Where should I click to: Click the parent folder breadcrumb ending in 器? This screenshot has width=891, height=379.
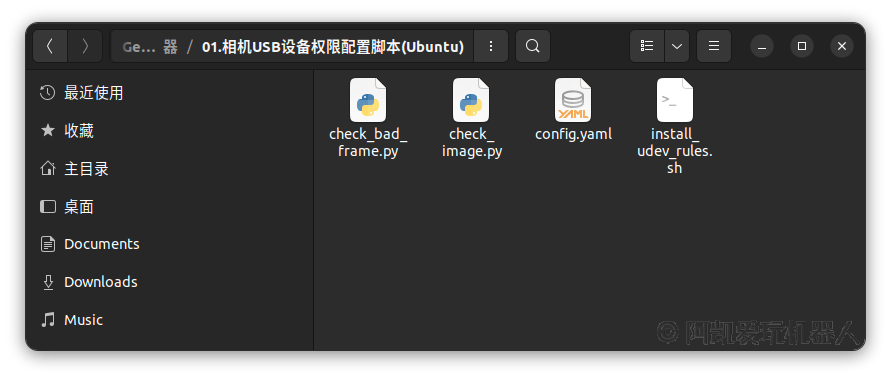pos(150,47)
